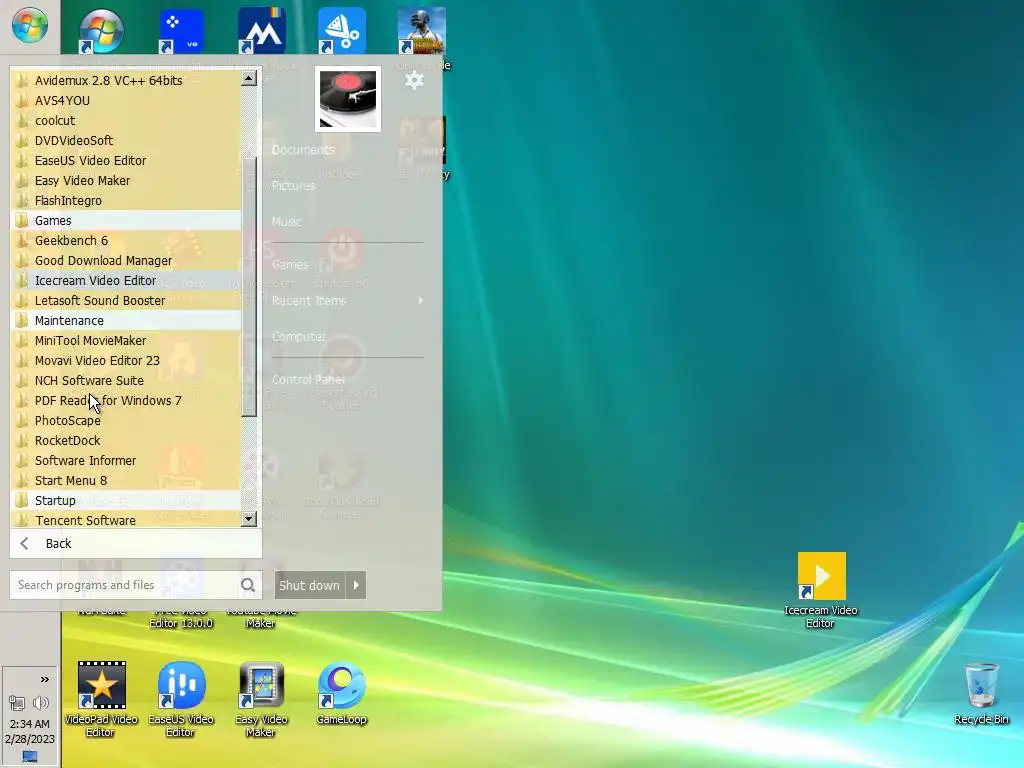
Task: Expand the coolcut folder
Action: click(126, 120)
